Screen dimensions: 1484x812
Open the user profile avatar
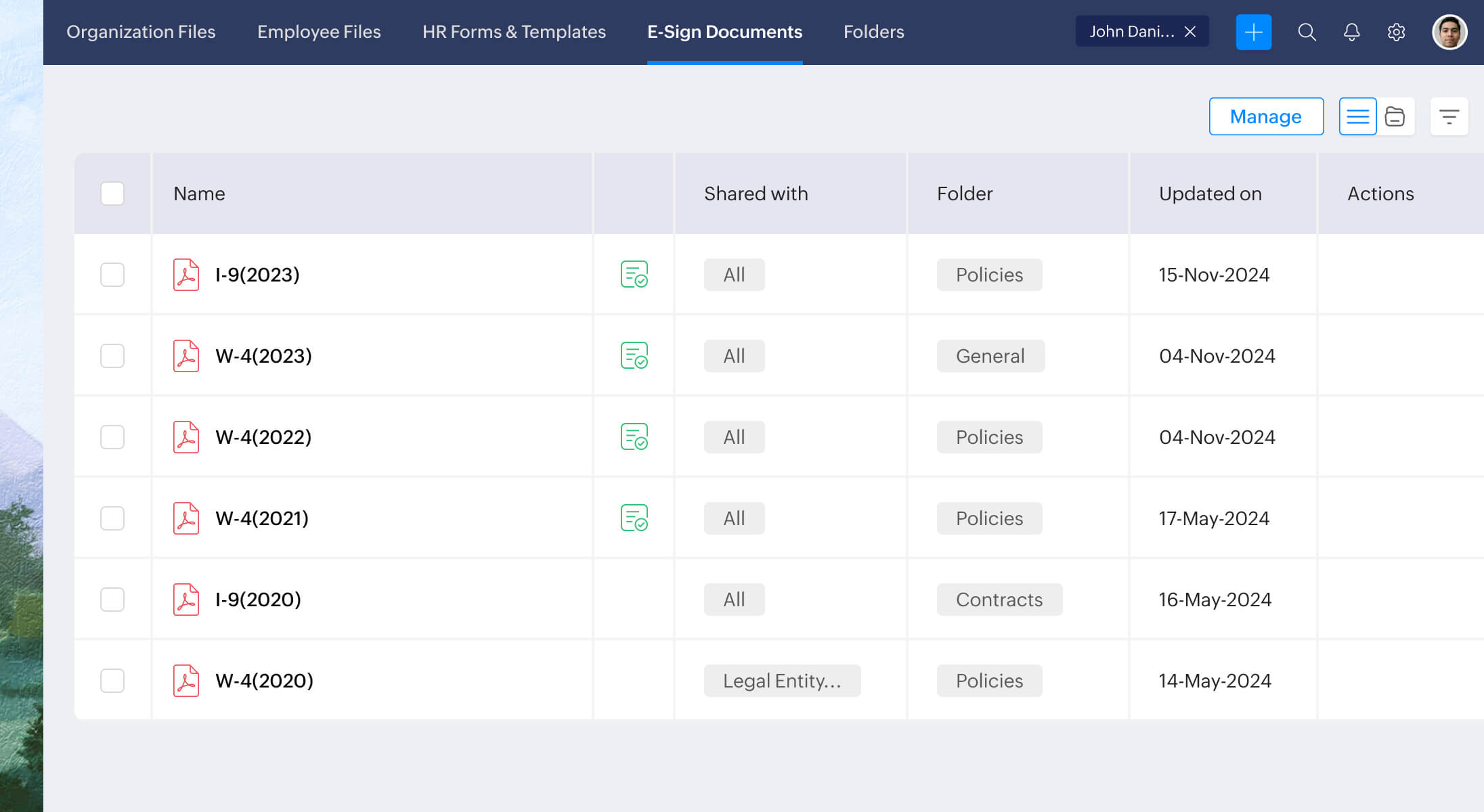pyautogui.click(x=1449, y=32)
